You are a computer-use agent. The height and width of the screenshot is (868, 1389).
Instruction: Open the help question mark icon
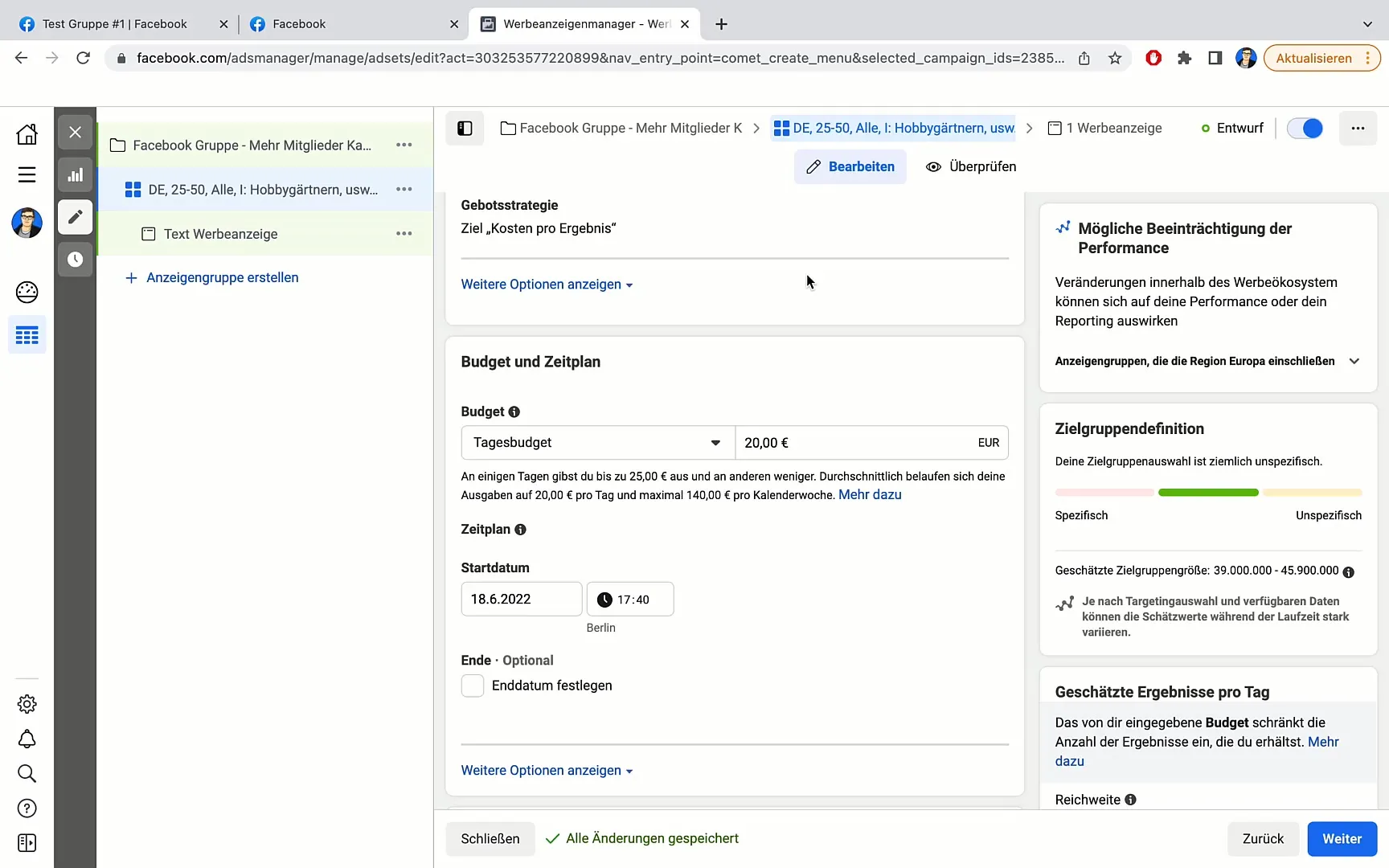[27, 808]
